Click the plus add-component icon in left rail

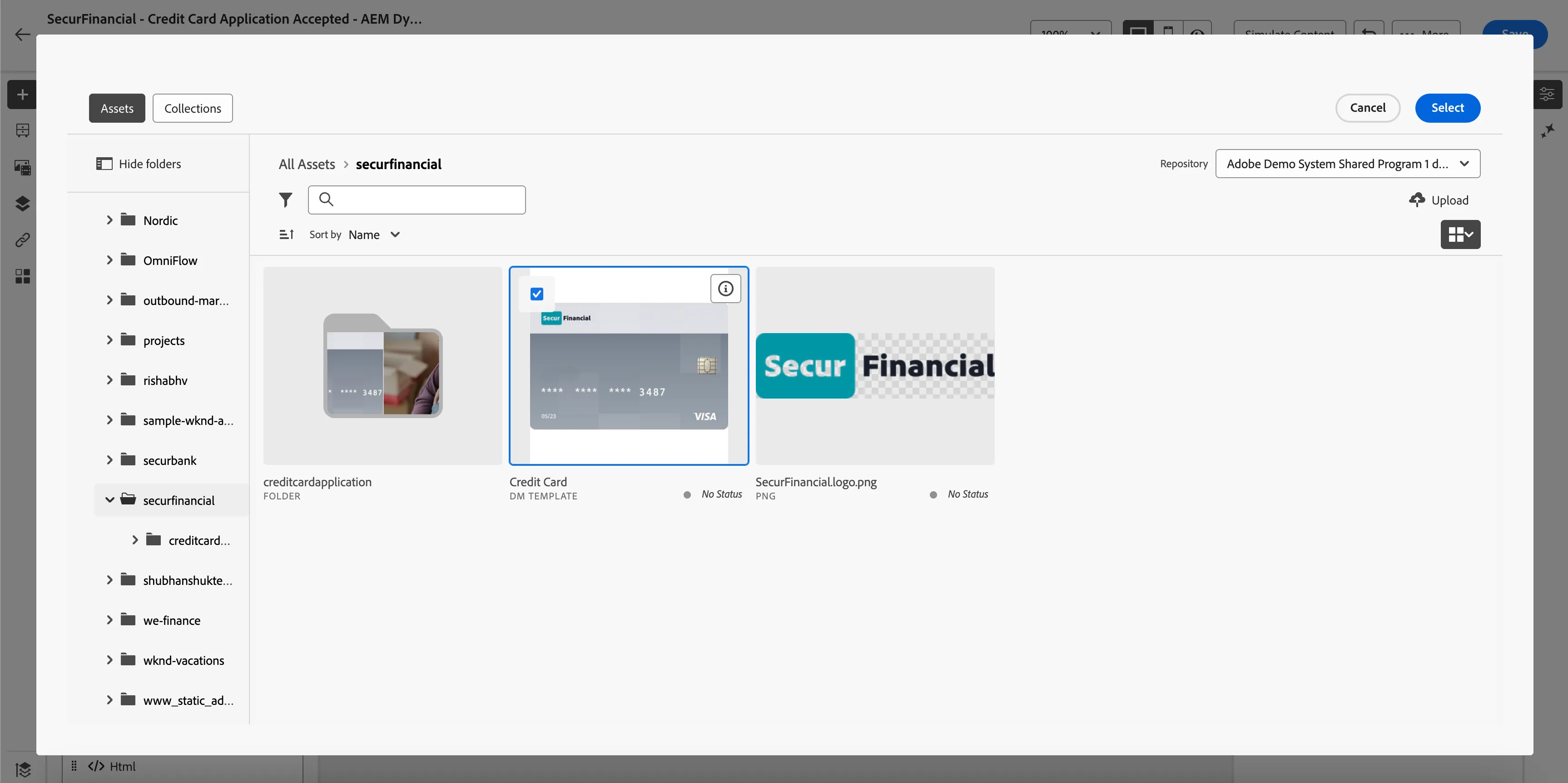click(23, 95)
